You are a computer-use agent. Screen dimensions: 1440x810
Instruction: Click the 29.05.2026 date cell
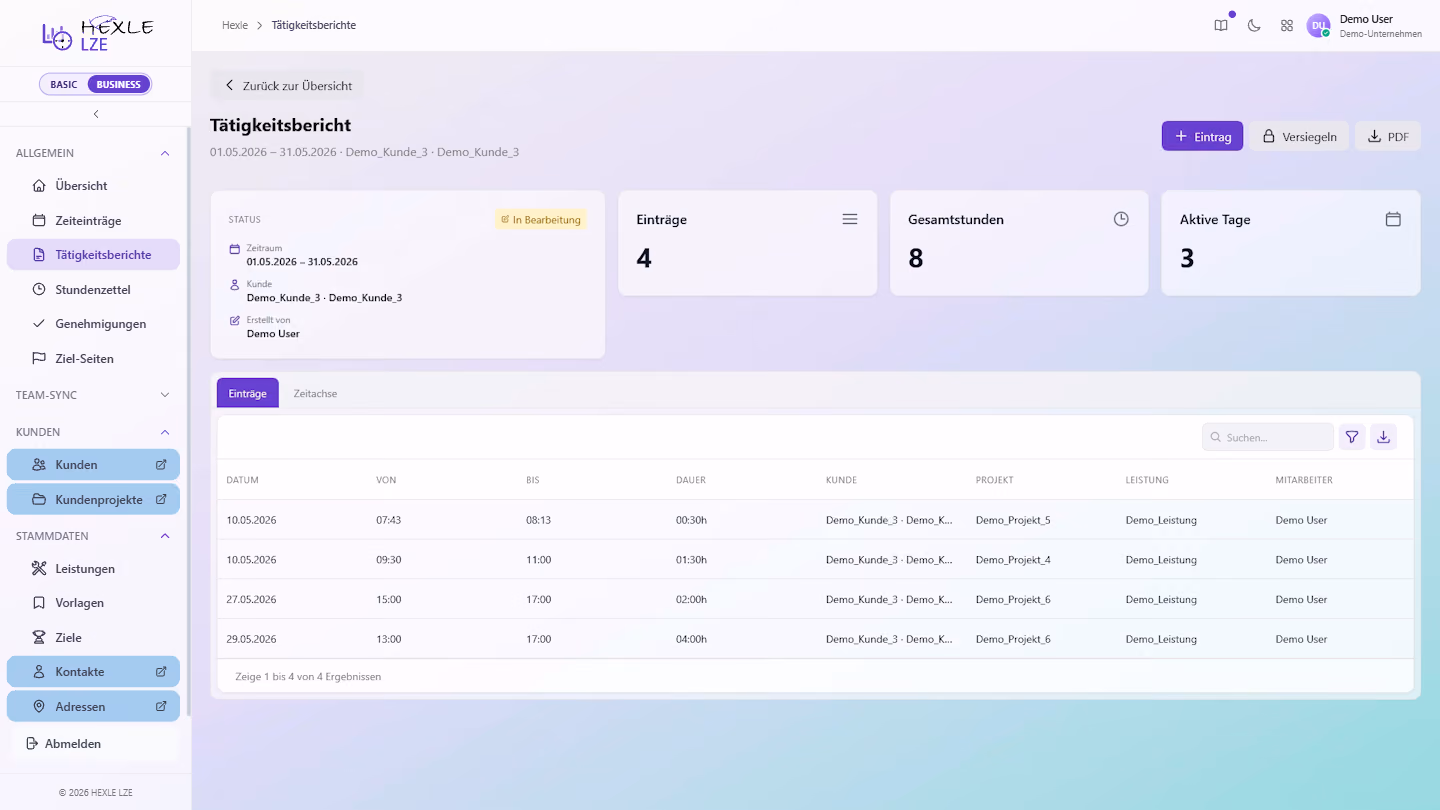click(x=252, y=639)
